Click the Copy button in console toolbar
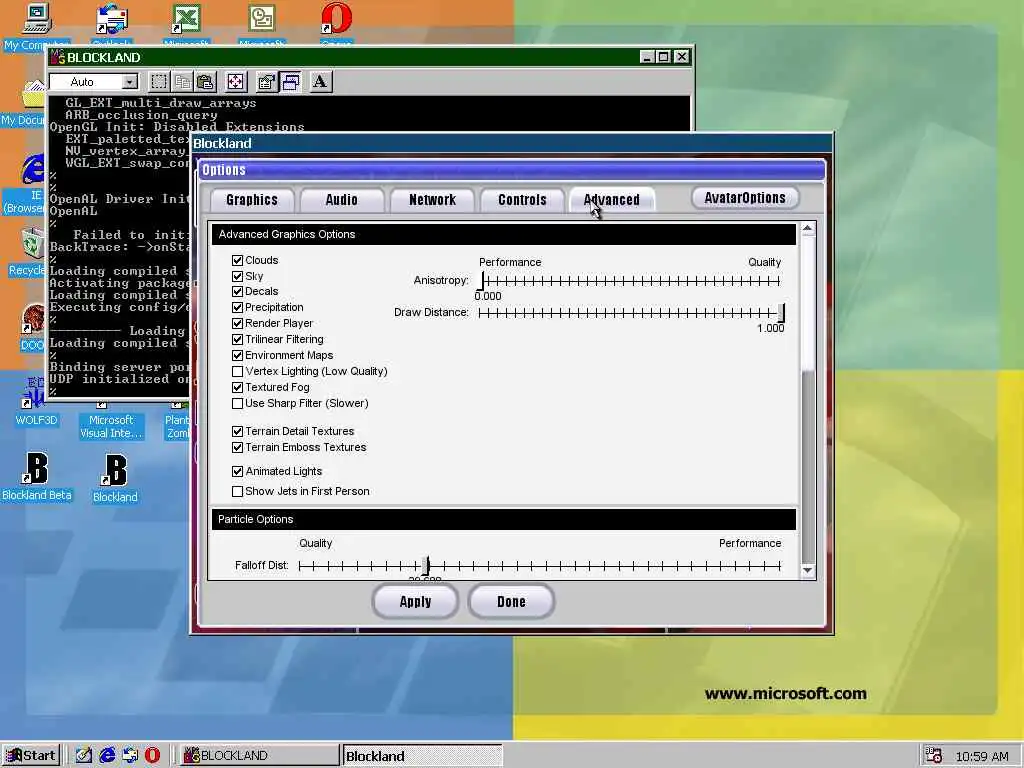This screenshot has height=768, width=1024. [x=182, y=82]
